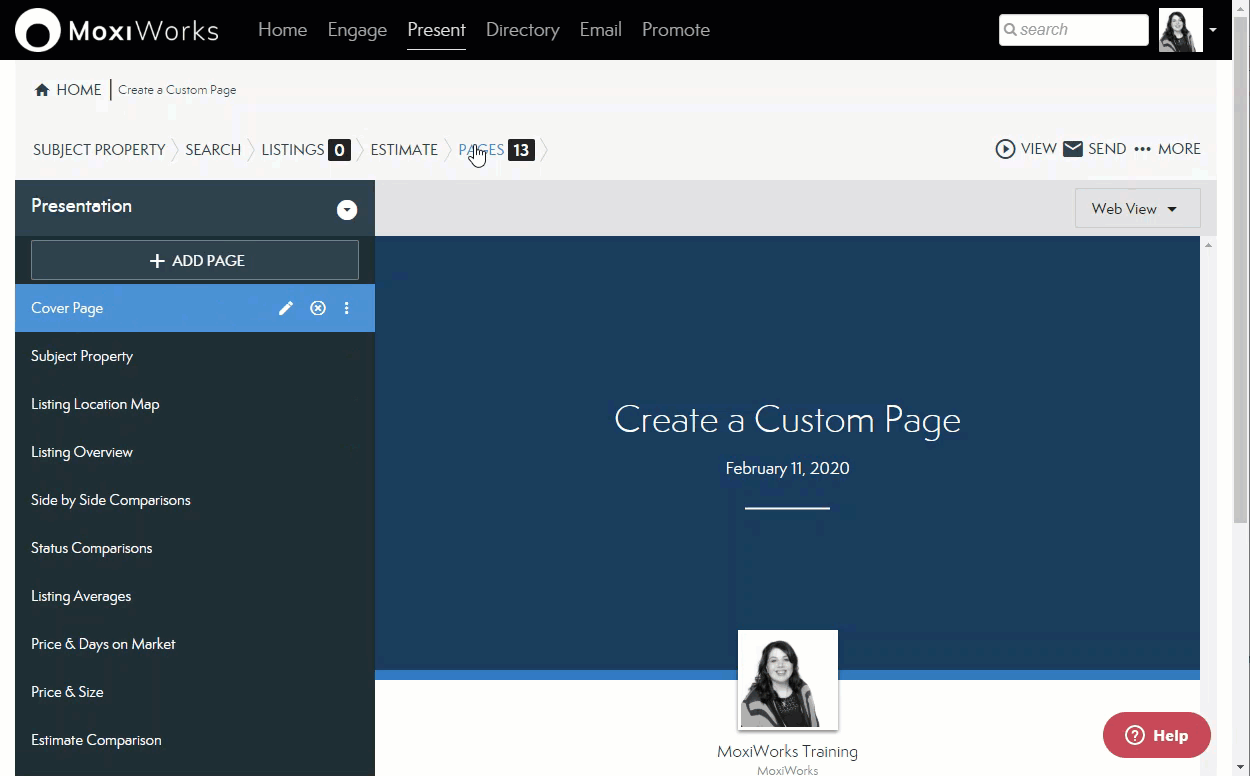Screen dimensions: 1250x776
Task: Click the magnifier icon in search box
Action: point(1010,30)
